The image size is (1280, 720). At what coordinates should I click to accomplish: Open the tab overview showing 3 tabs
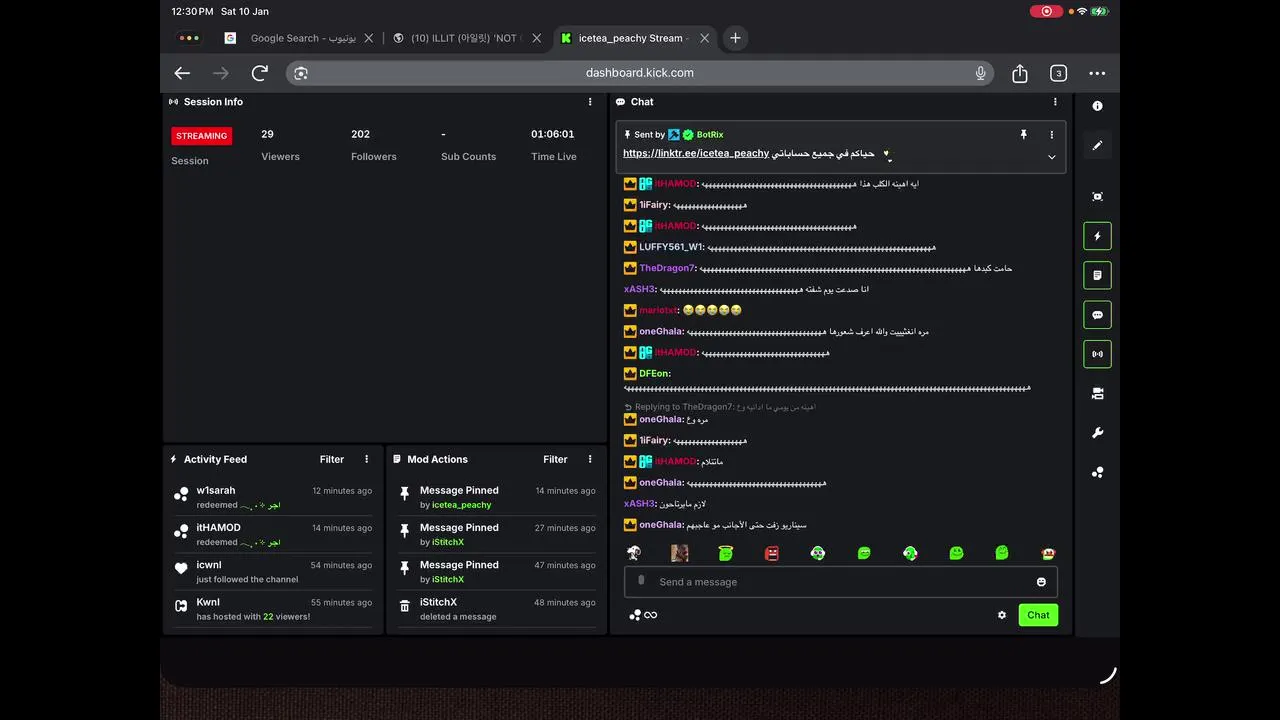click(1058, 73)
